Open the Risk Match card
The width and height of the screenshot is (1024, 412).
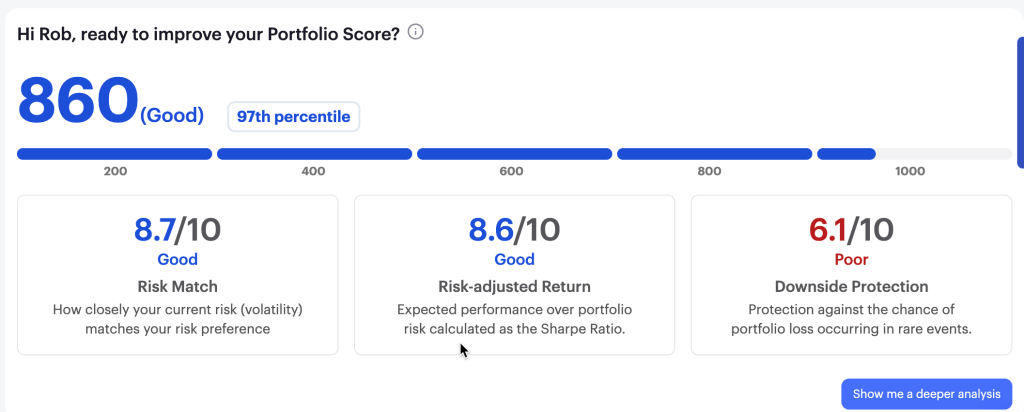178,274
